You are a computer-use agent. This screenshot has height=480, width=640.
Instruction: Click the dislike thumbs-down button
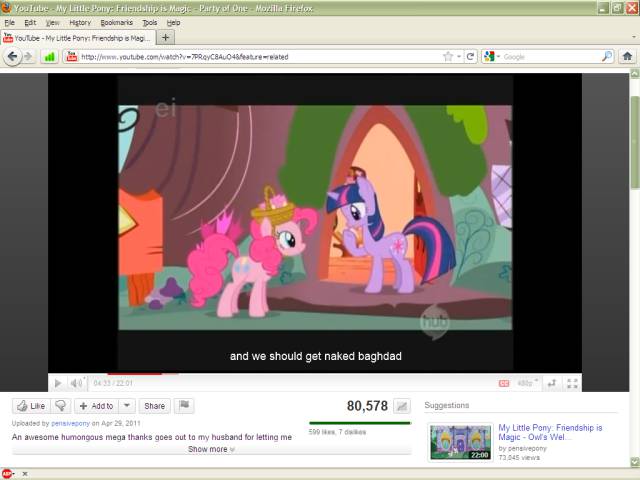tap(60, 406)
